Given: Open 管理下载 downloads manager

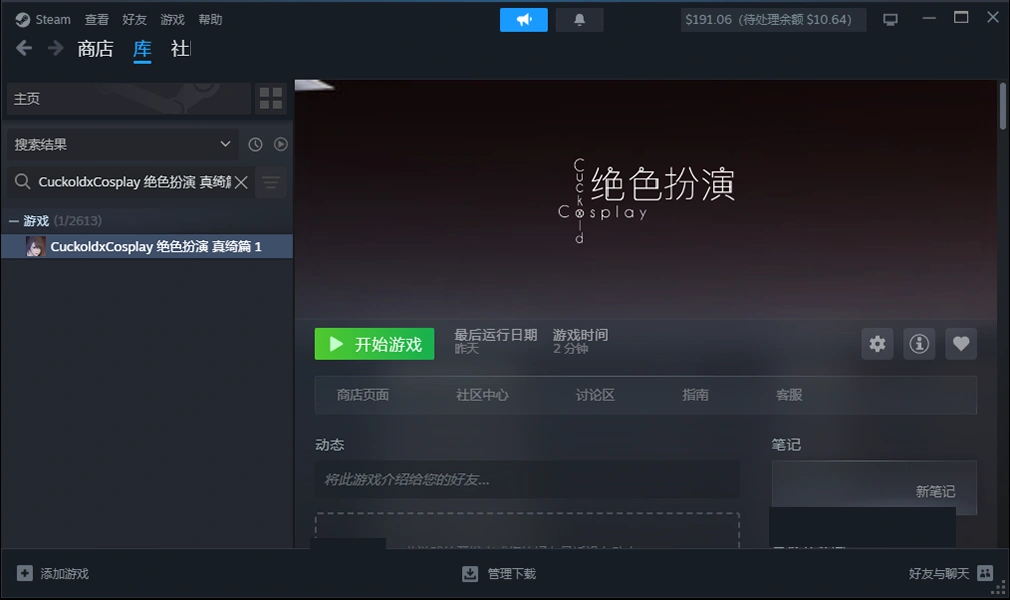Looking at the screenshot, I should click(511, 574).
